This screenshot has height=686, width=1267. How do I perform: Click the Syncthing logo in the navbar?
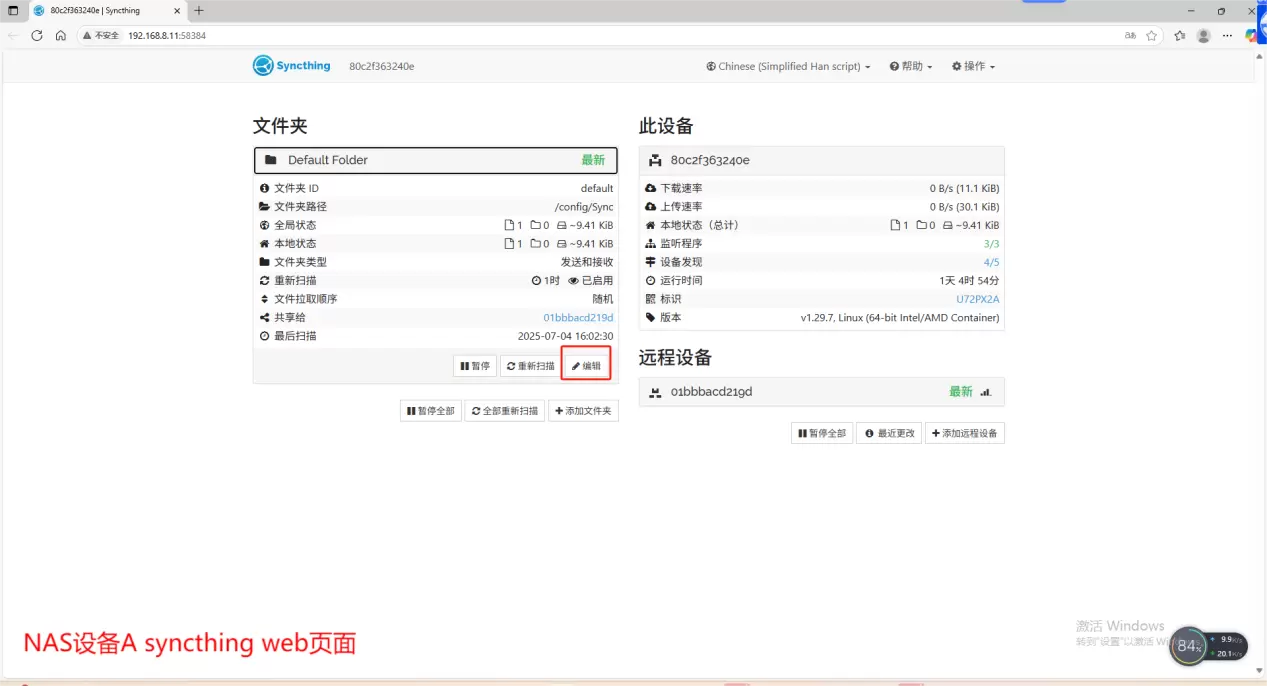pyautogui.click(x=291, y=66)
